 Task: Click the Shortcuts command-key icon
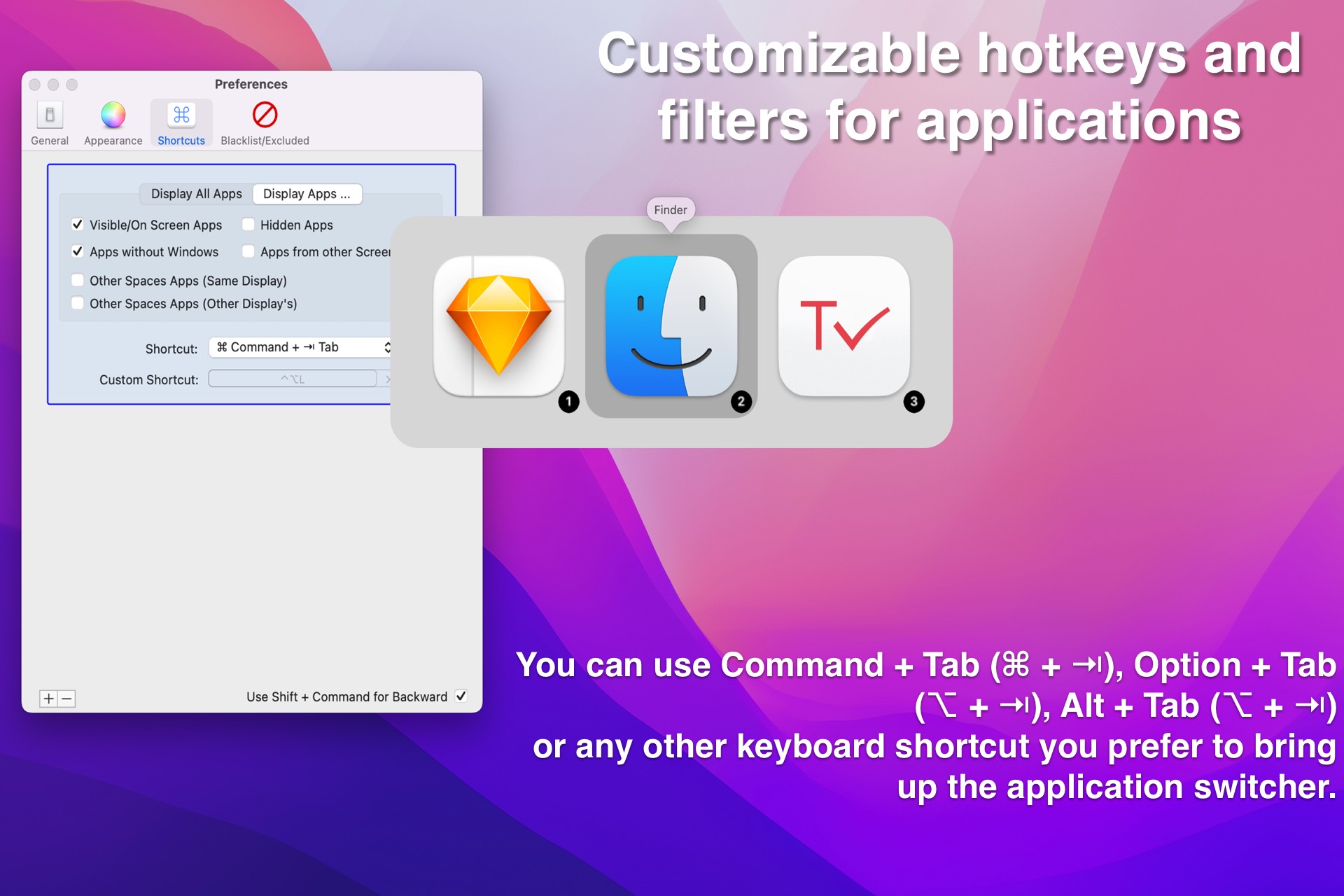point(181,115)
